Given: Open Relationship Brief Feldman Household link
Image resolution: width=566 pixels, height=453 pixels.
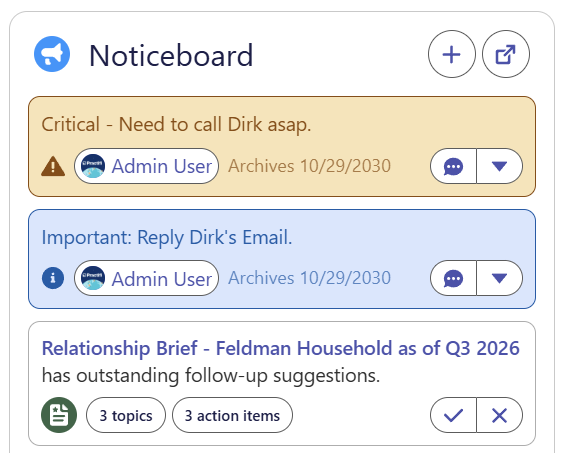Looking at the screenshot, I should point(280,348).
